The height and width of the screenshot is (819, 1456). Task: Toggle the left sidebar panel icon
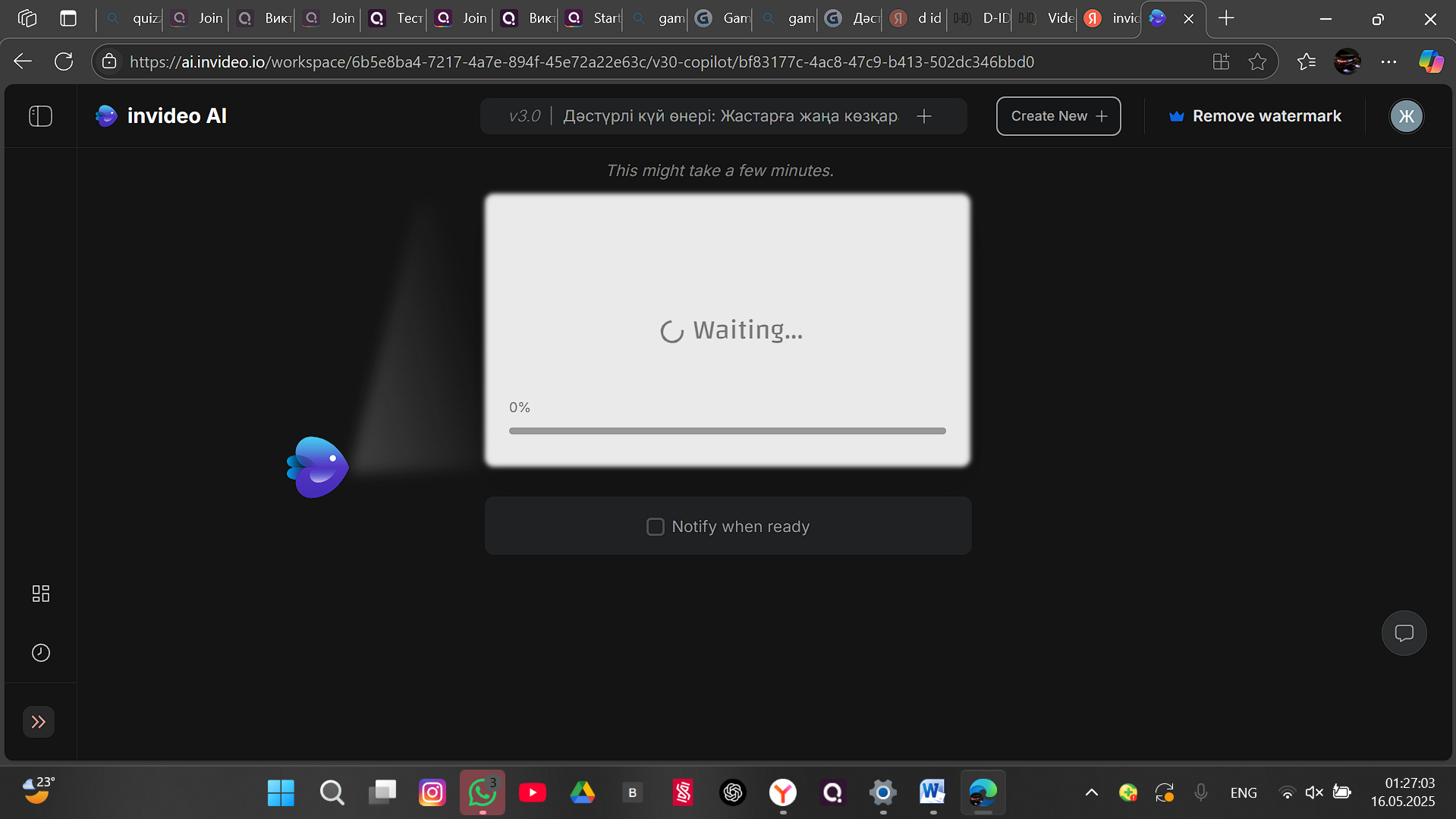(x=40, y=116)
